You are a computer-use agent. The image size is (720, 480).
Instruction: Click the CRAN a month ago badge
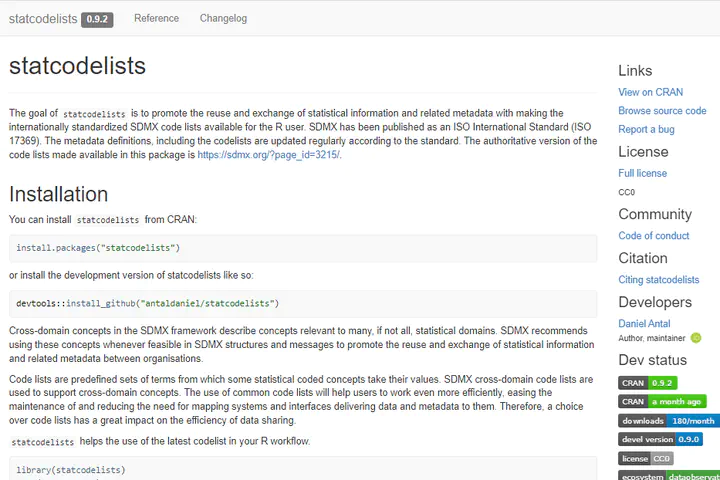point(662,401)
